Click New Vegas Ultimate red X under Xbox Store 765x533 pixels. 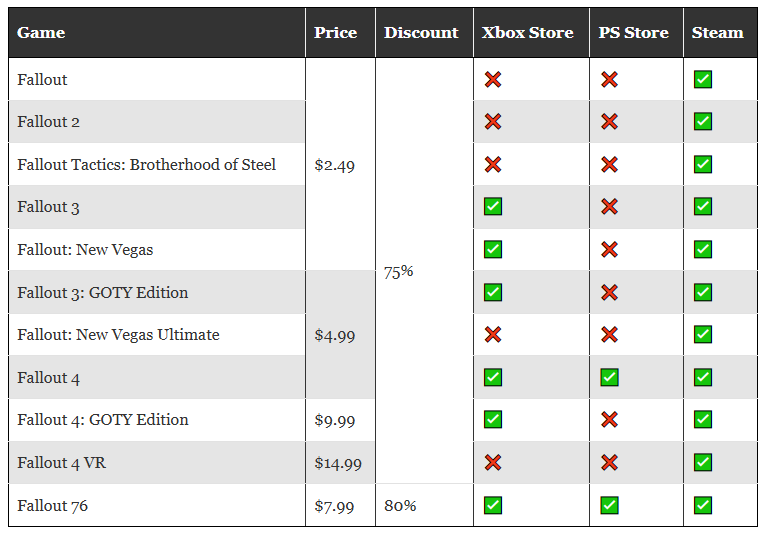(x=492, y=334)
